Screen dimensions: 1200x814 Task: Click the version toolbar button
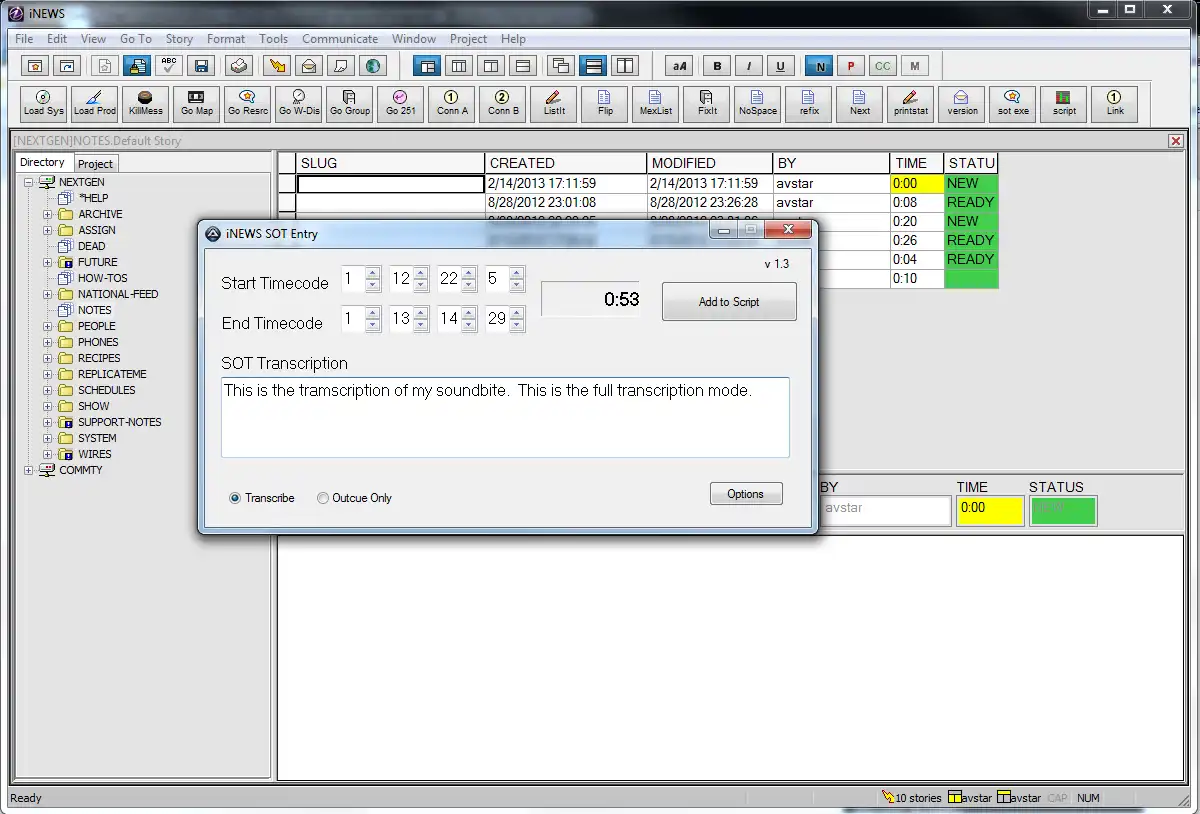962,103
